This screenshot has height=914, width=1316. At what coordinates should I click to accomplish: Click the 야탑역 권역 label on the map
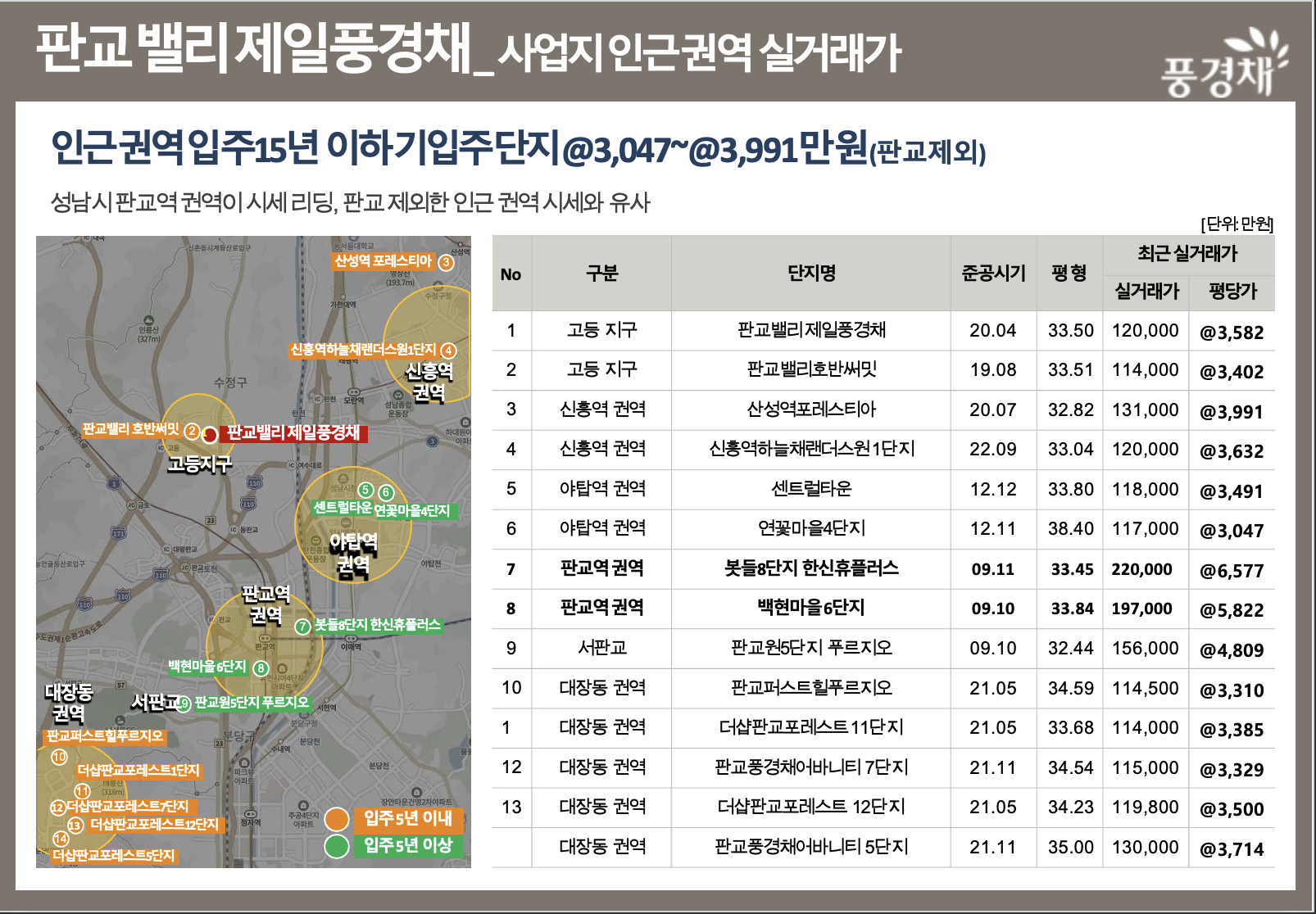353,554
